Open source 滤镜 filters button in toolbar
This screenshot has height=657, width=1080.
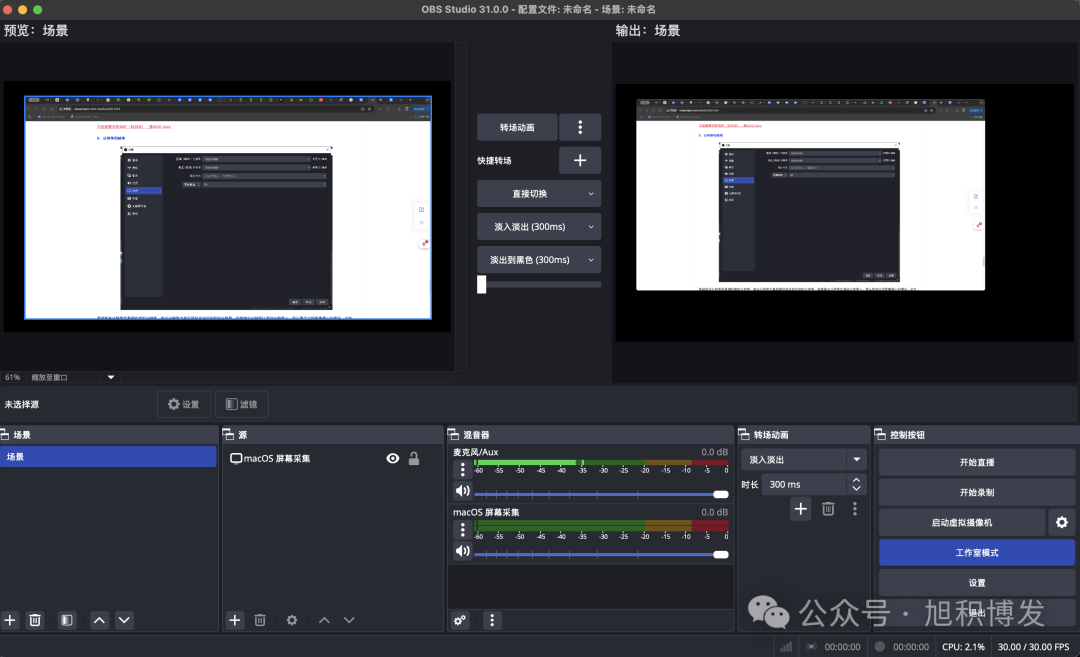(242, 404)
